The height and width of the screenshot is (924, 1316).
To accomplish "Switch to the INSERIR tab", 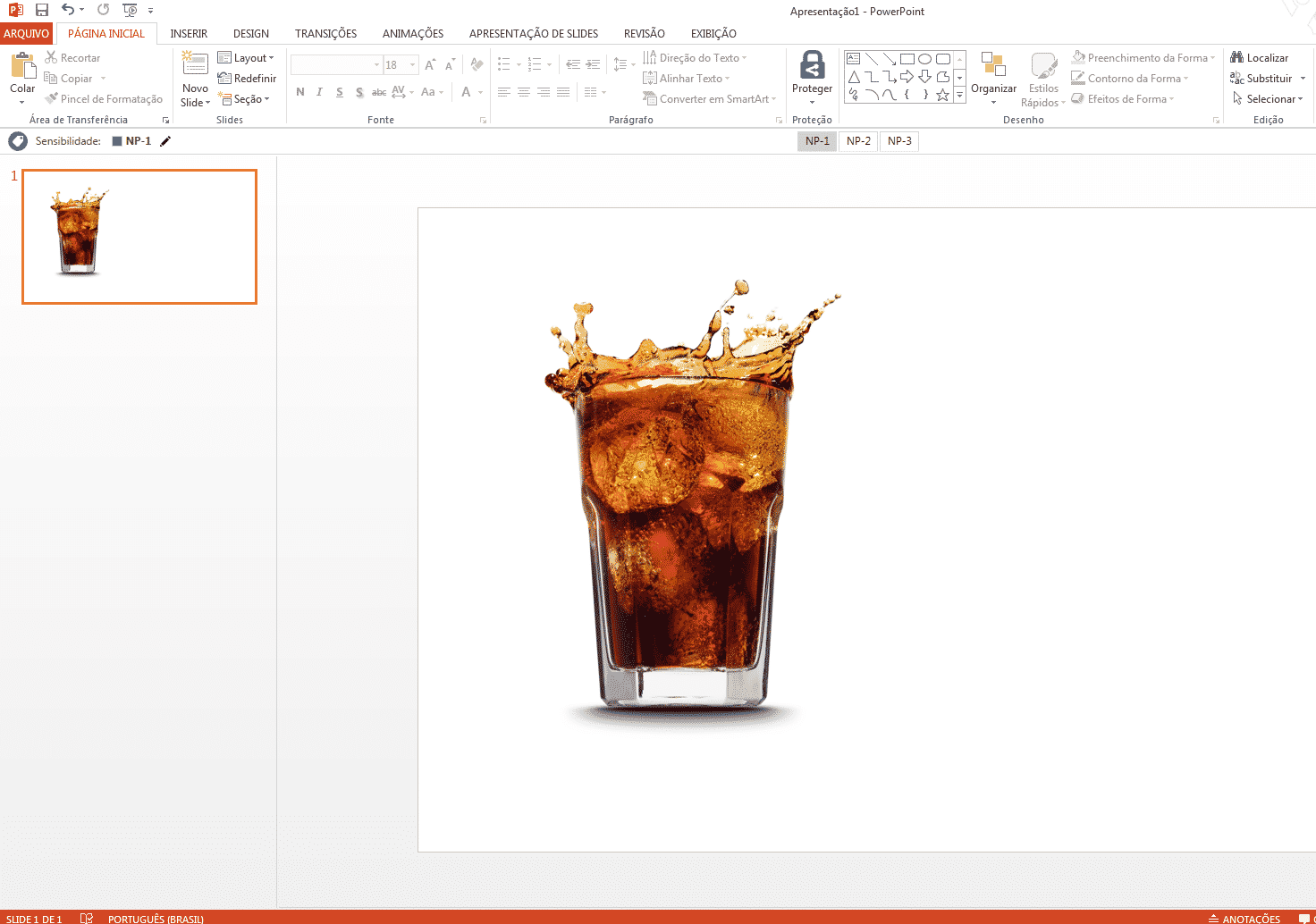I will point(189,33).
